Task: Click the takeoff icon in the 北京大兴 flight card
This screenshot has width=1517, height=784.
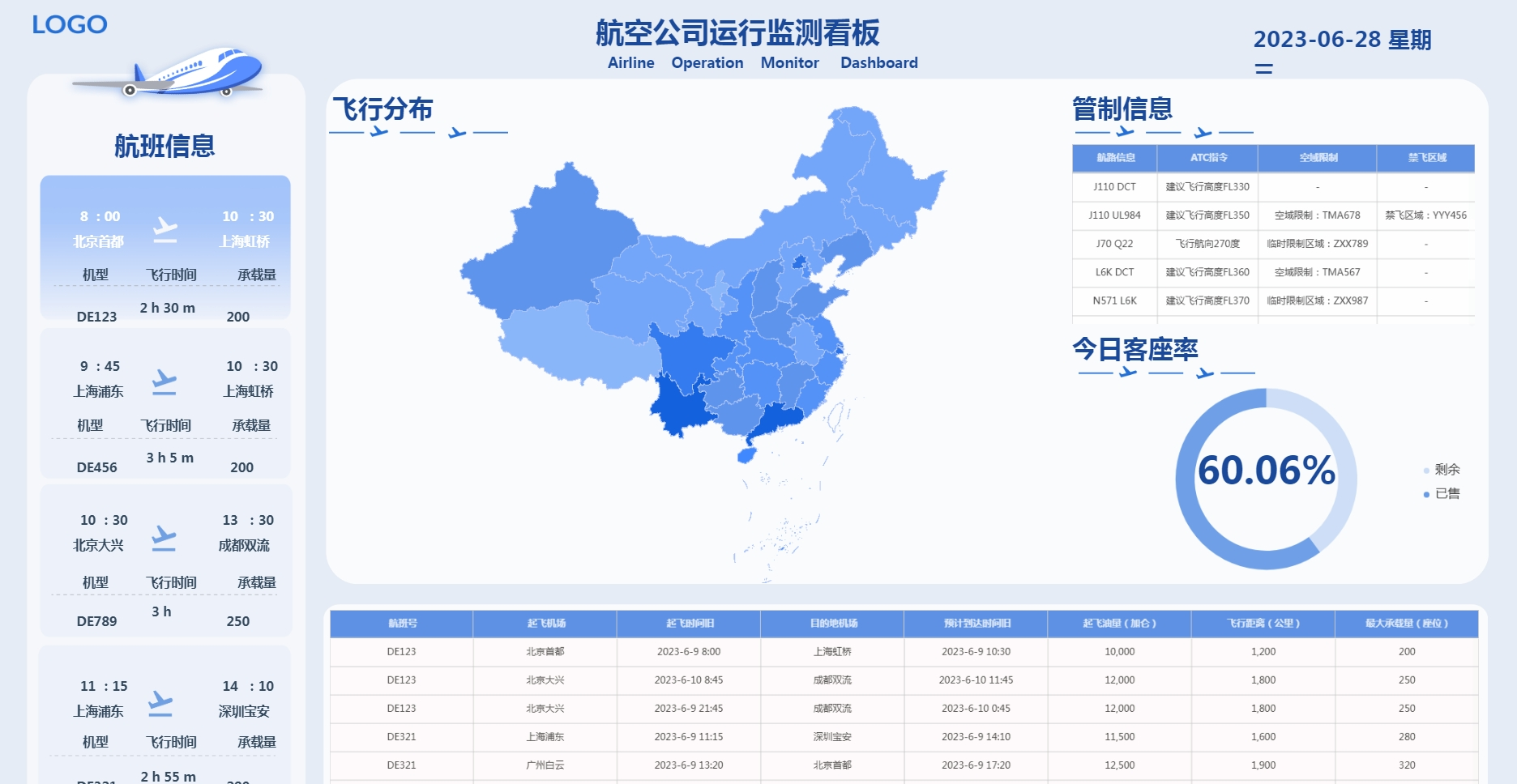Action: tap(164, 538)
